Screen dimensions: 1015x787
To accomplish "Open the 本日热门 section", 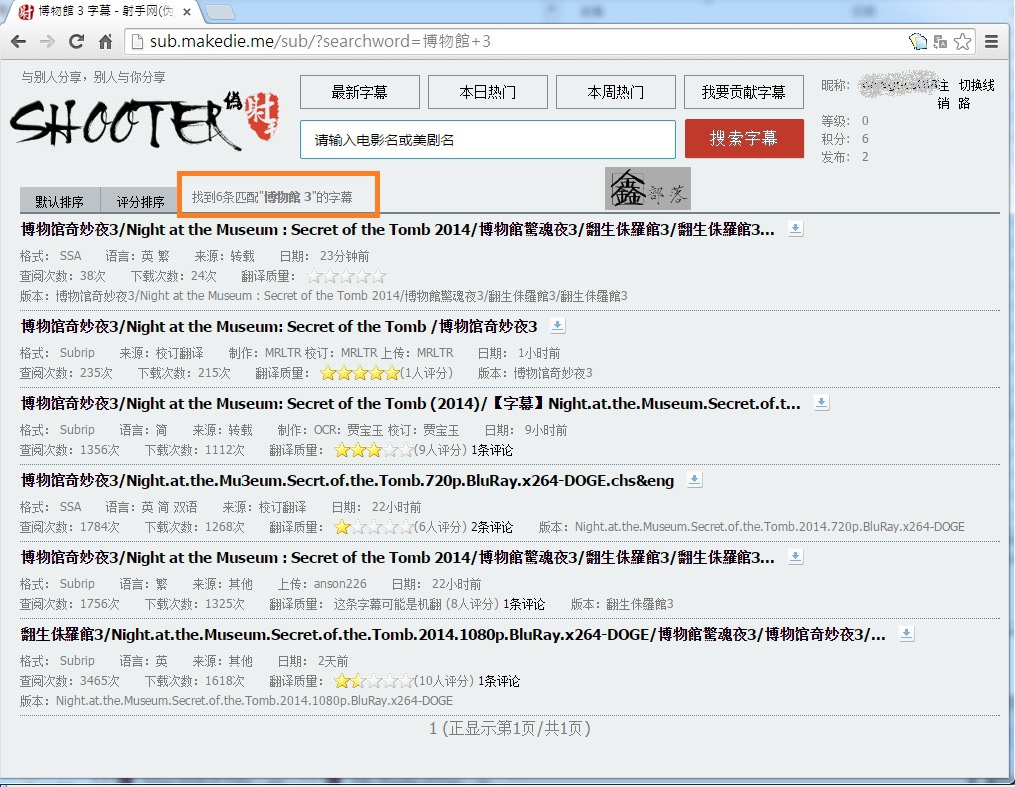I will tap(487, 92).
